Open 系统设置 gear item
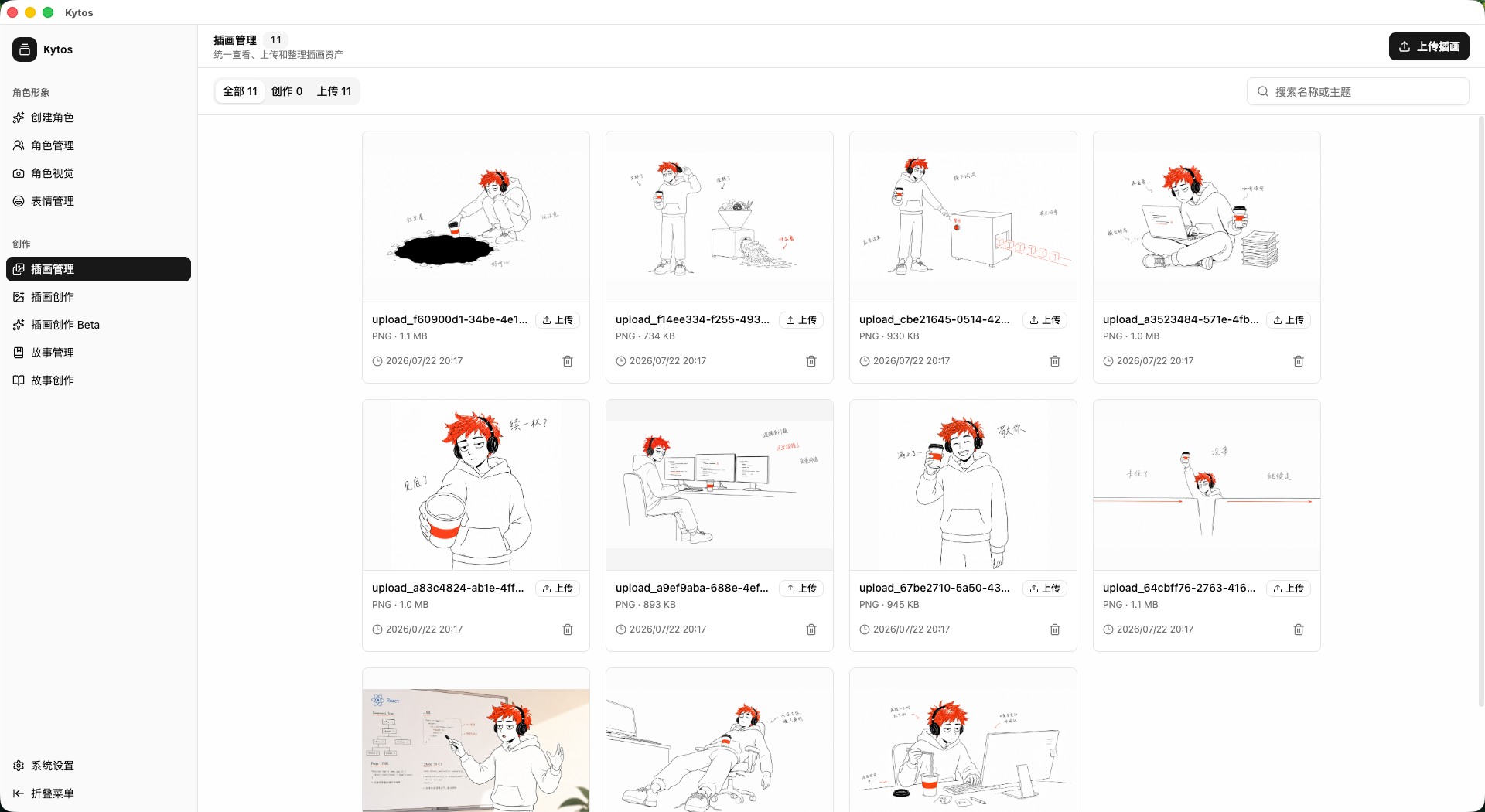 98,766
